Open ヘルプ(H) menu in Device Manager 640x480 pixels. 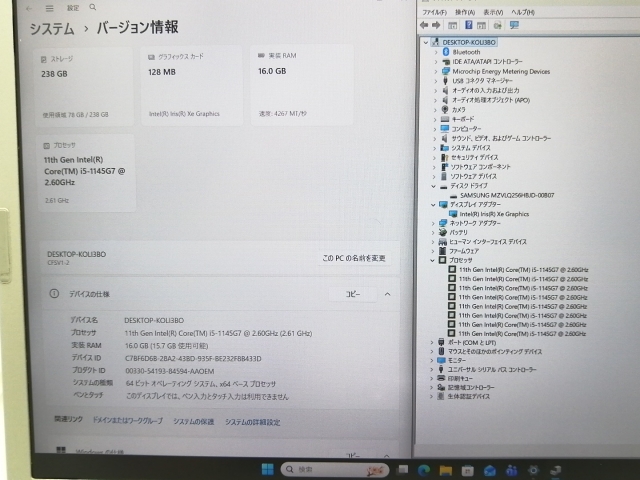pos(523,12)
